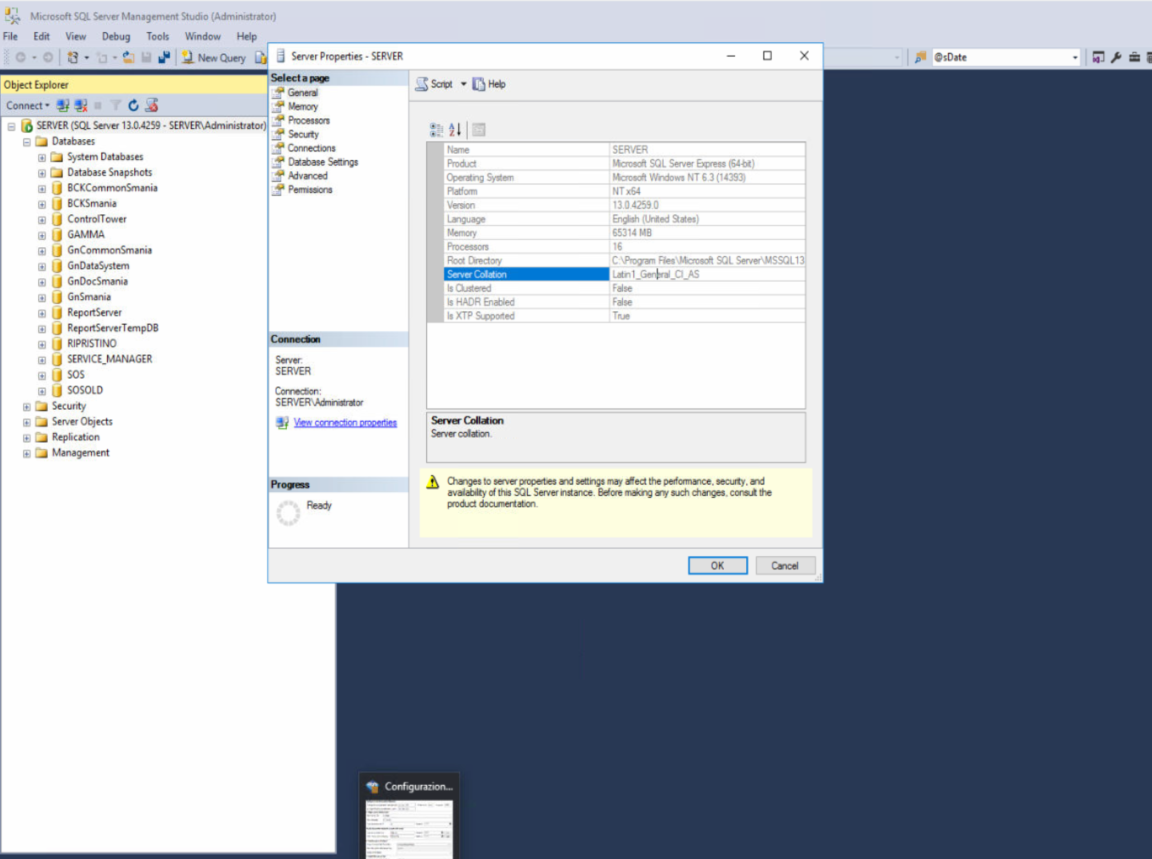Click the Disconnect icon in Object Explorer toolbar
Image resolution: width=1152 pixels, height=859 pixels.
80,105
